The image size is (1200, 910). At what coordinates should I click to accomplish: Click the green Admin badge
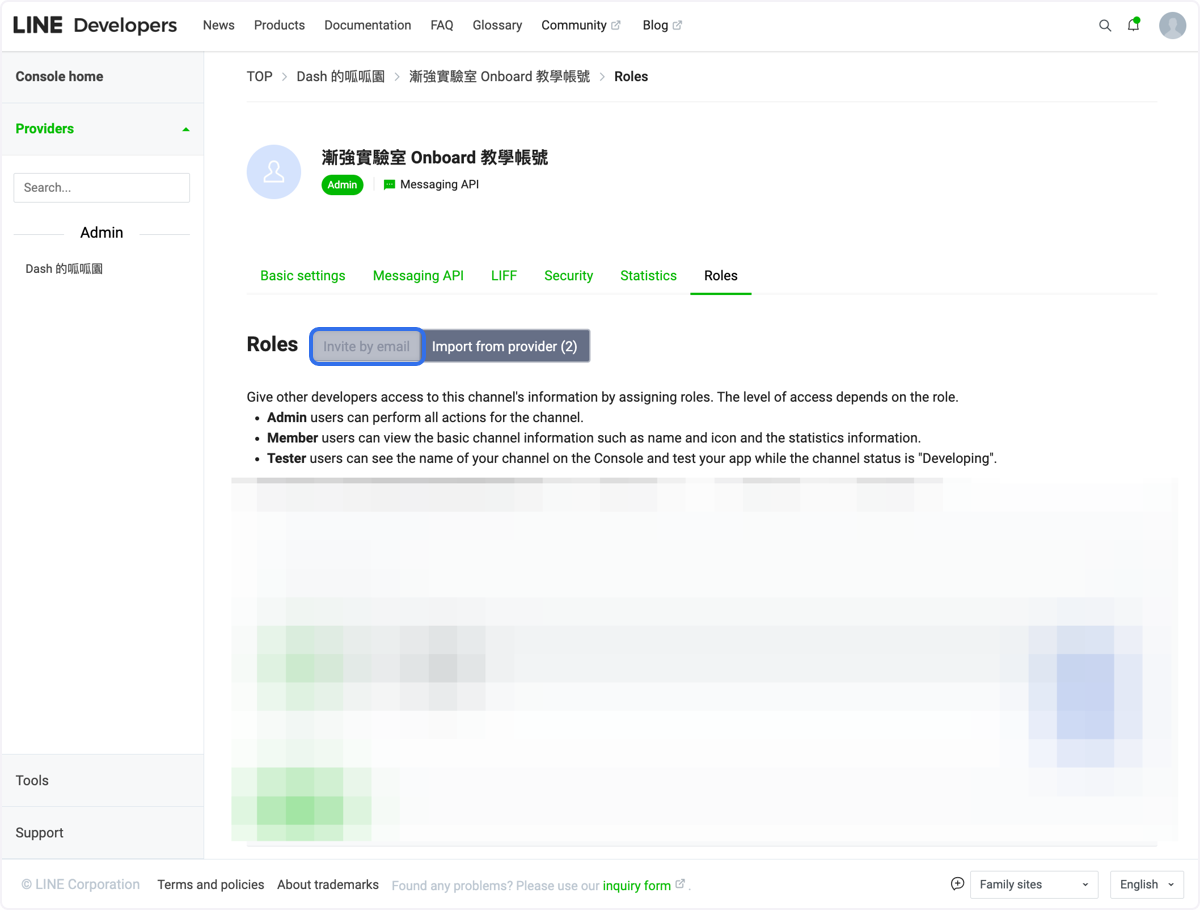pyautogui.click(x=342, y=185)
